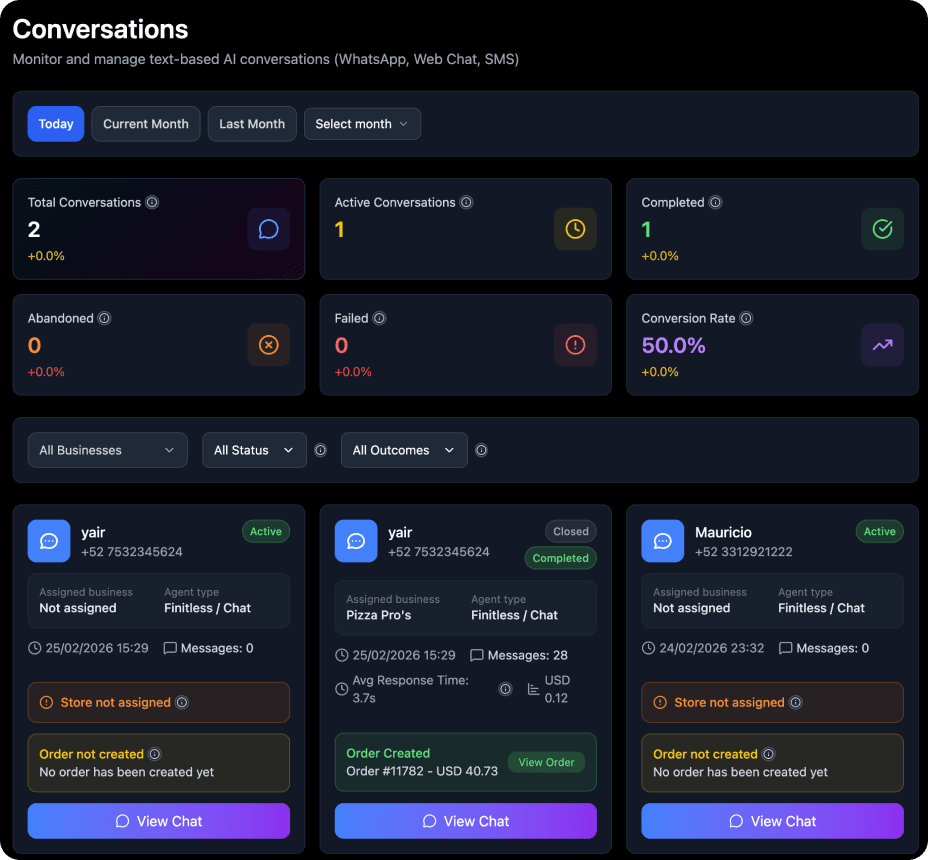Open View Chat on Mauricio's conversation

[x=771, y=821]
